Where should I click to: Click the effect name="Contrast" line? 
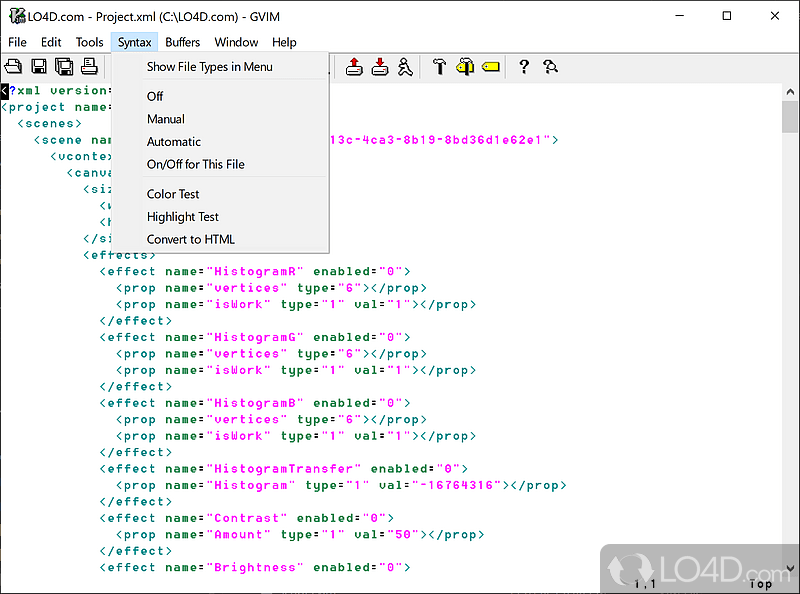point(246,518)
